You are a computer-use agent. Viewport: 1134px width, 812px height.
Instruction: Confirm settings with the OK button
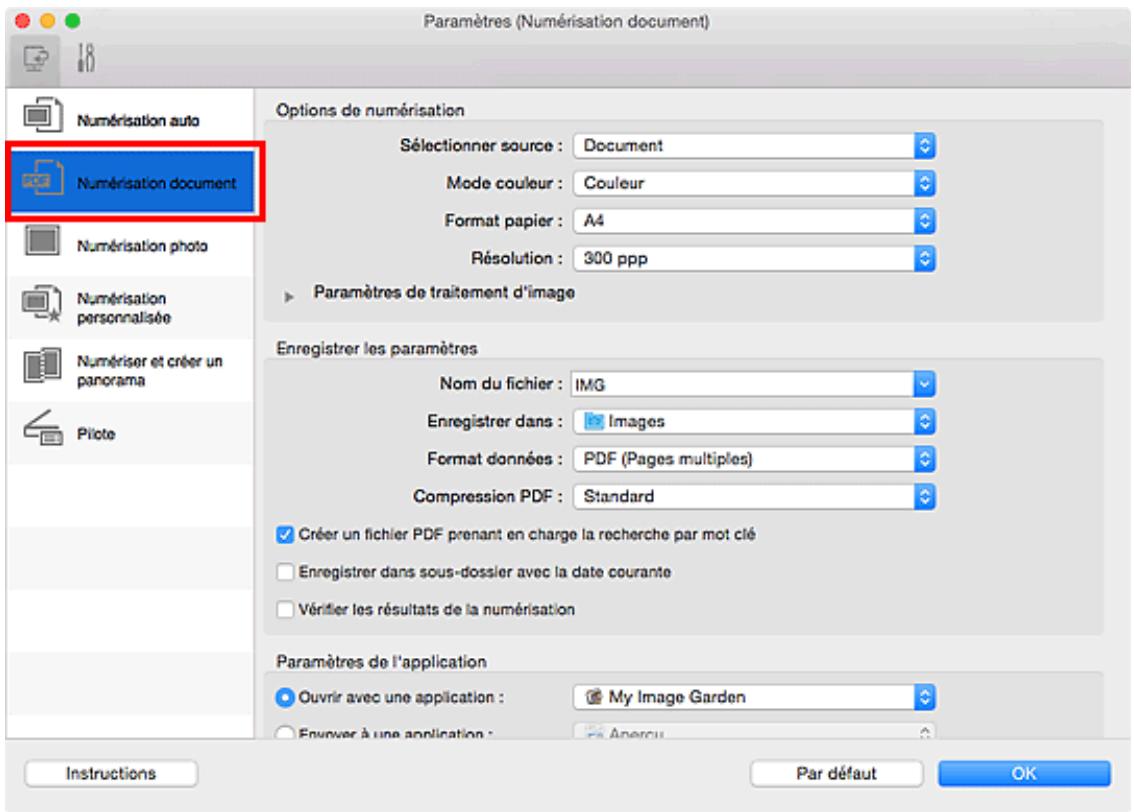pos(1023,772)
